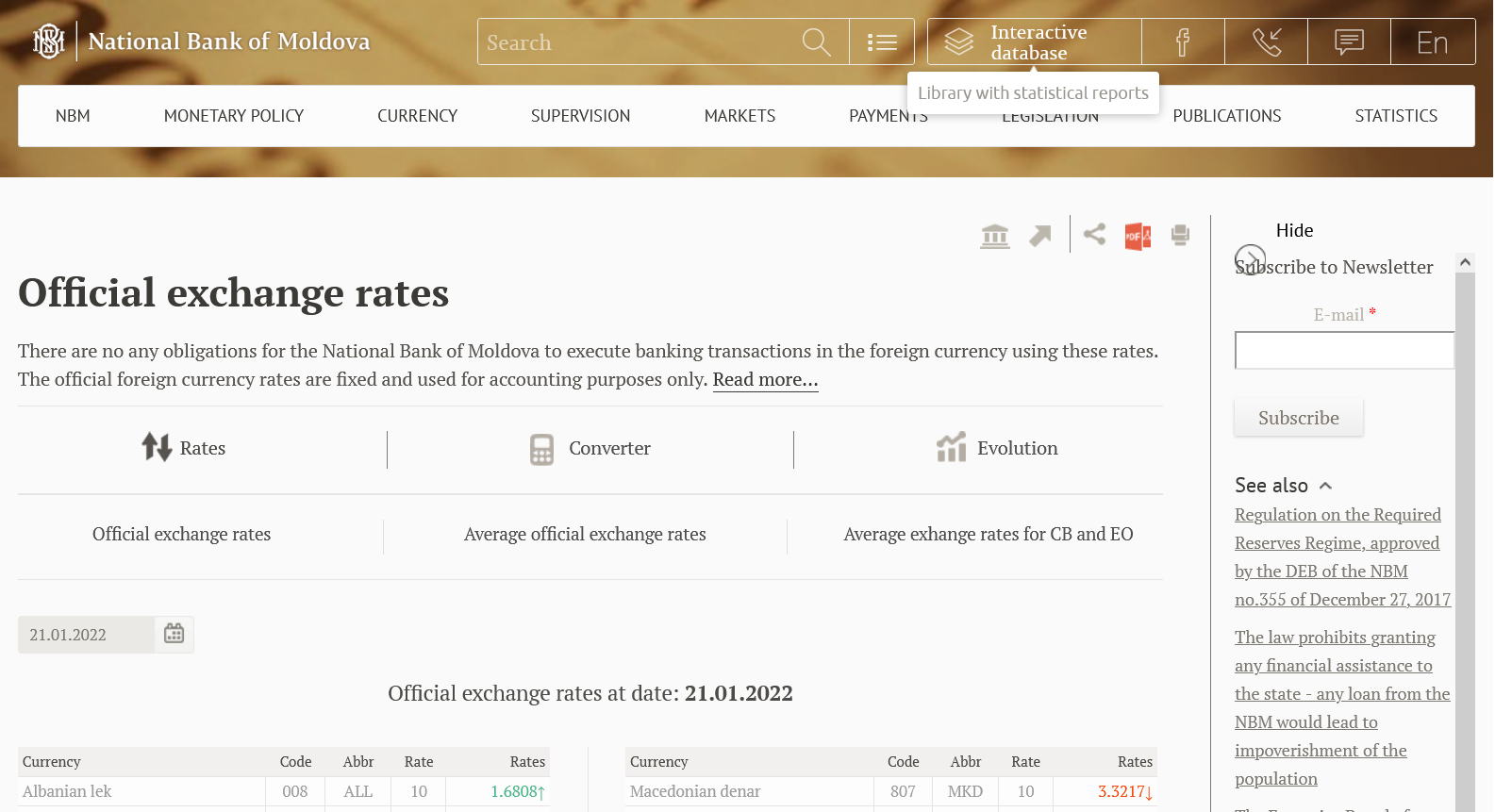Image resolution: width=1512 pixels, height=812 pixels.
Task: Click the phone contact icon
Action: coord(1266,42)
